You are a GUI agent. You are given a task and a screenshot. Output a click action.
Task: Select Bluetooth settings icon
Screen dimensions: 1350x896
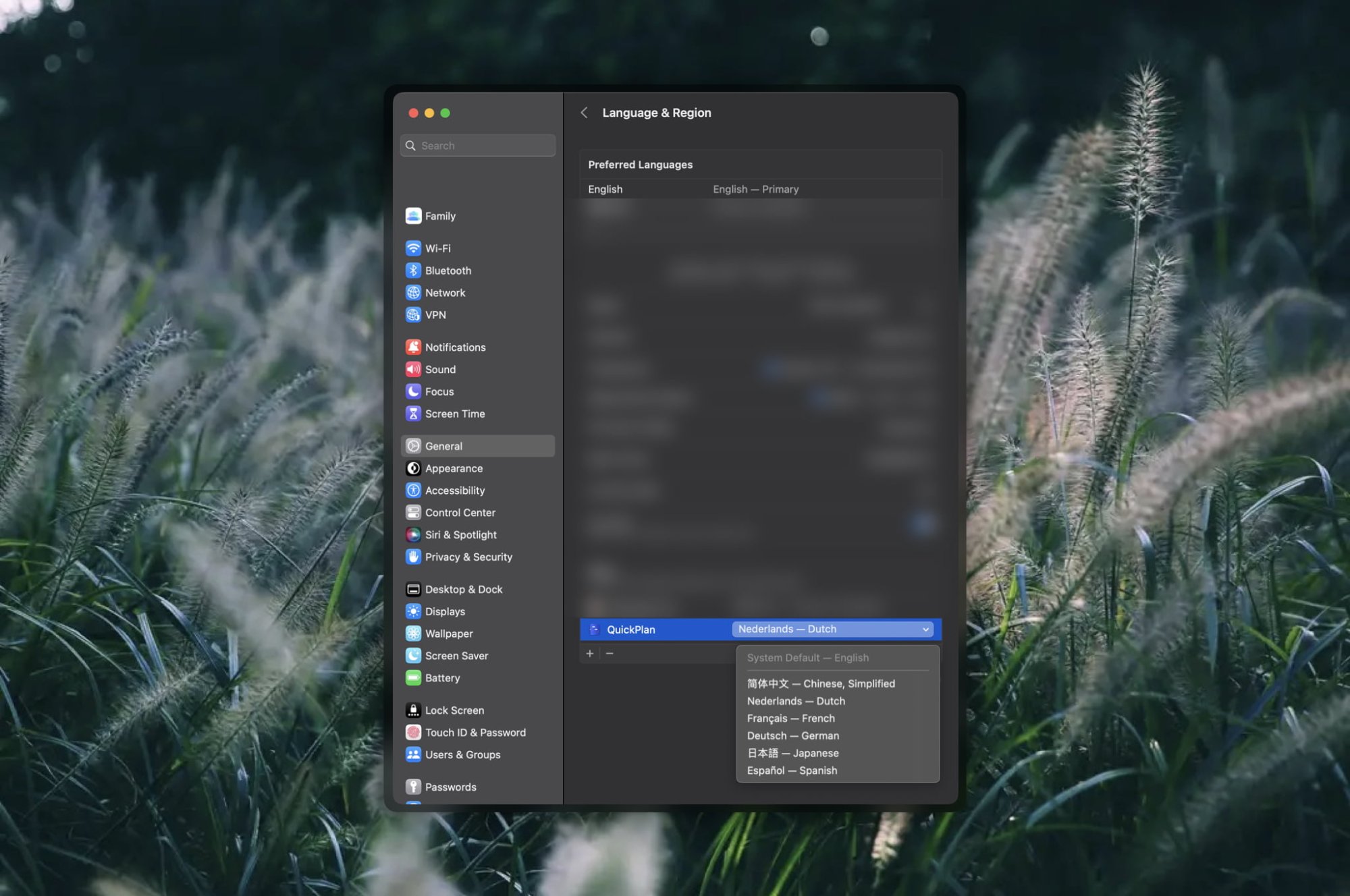point(413,270)
